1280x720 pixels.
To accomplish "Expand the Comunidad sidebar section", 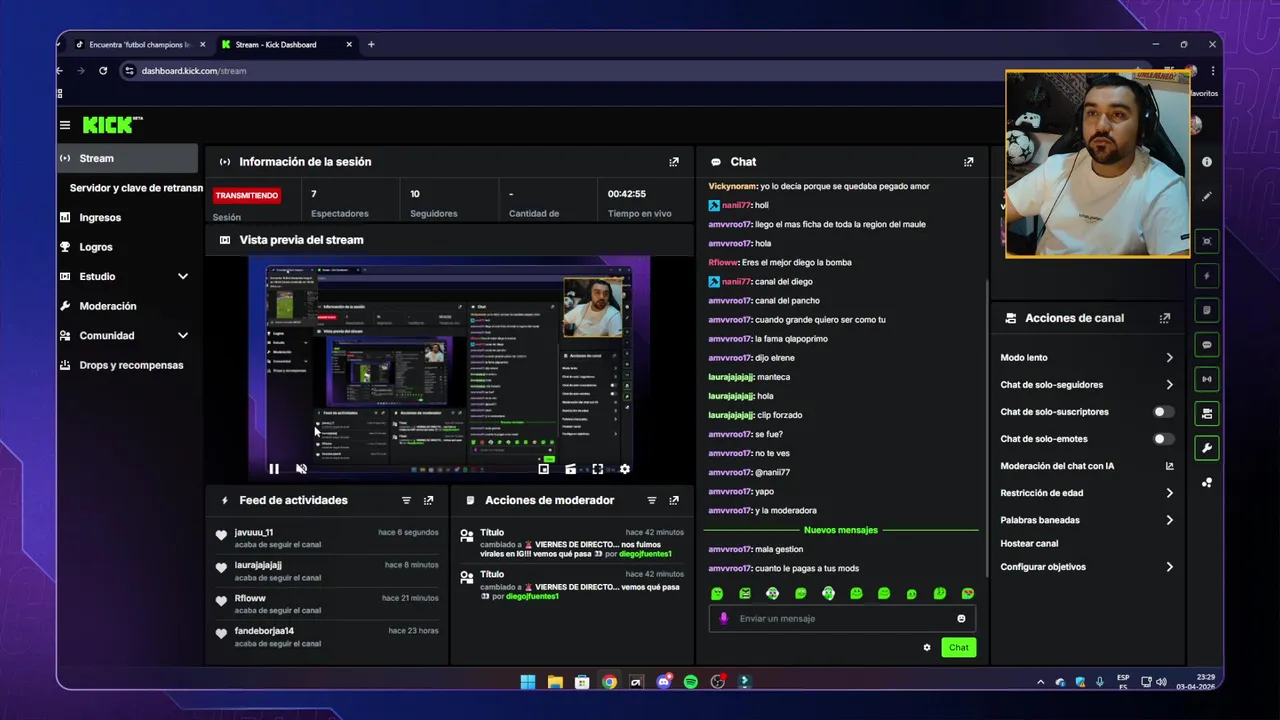I will pyautogui.click(x=183, y=336).
